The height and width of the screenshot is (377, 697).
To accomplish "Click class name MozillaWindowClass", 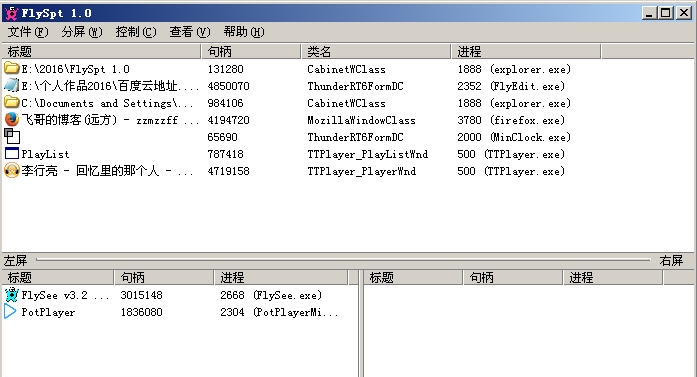I will 361,120.
